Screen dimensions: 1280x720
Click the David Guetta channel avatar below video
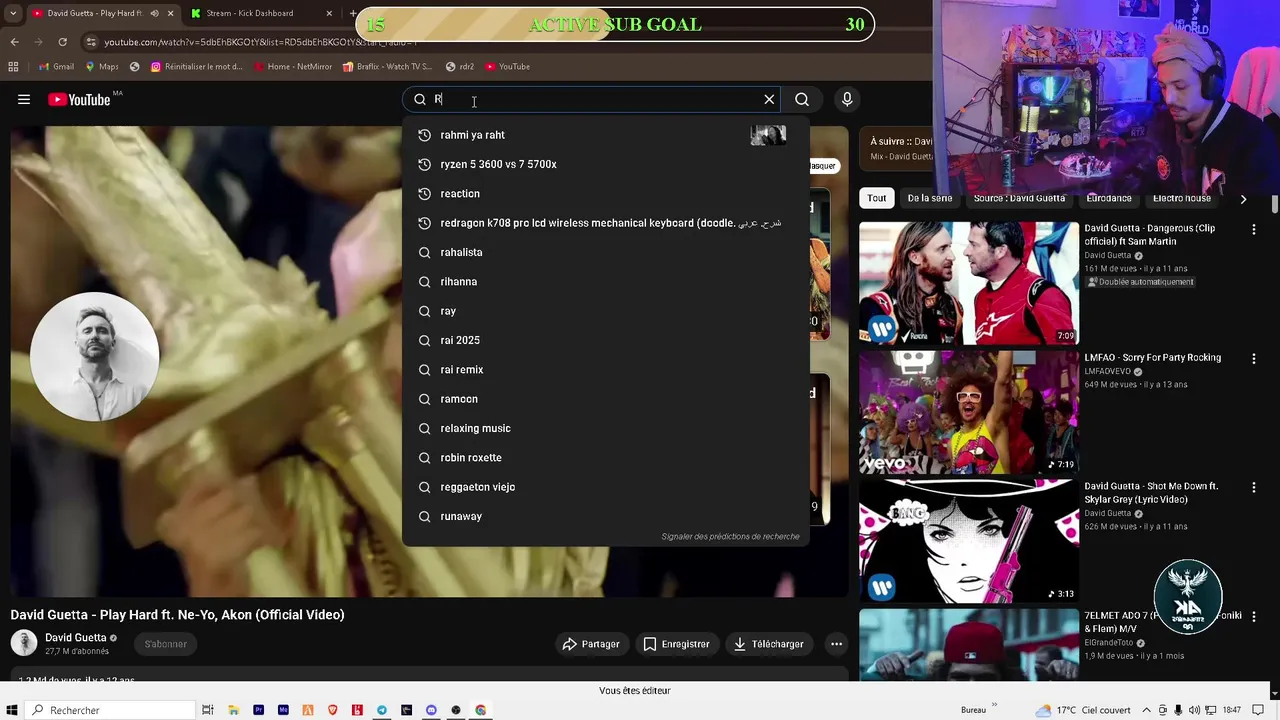(x=24, y=643)
